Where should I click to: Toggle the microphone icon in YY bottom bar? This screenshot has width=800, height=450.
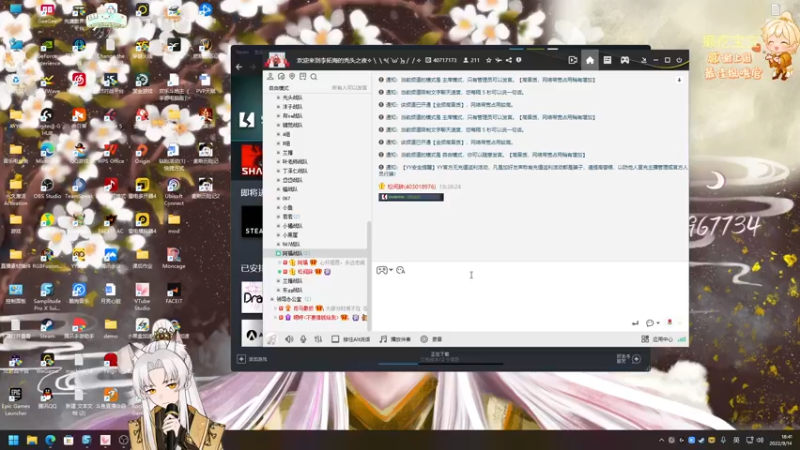click(303, 339)
